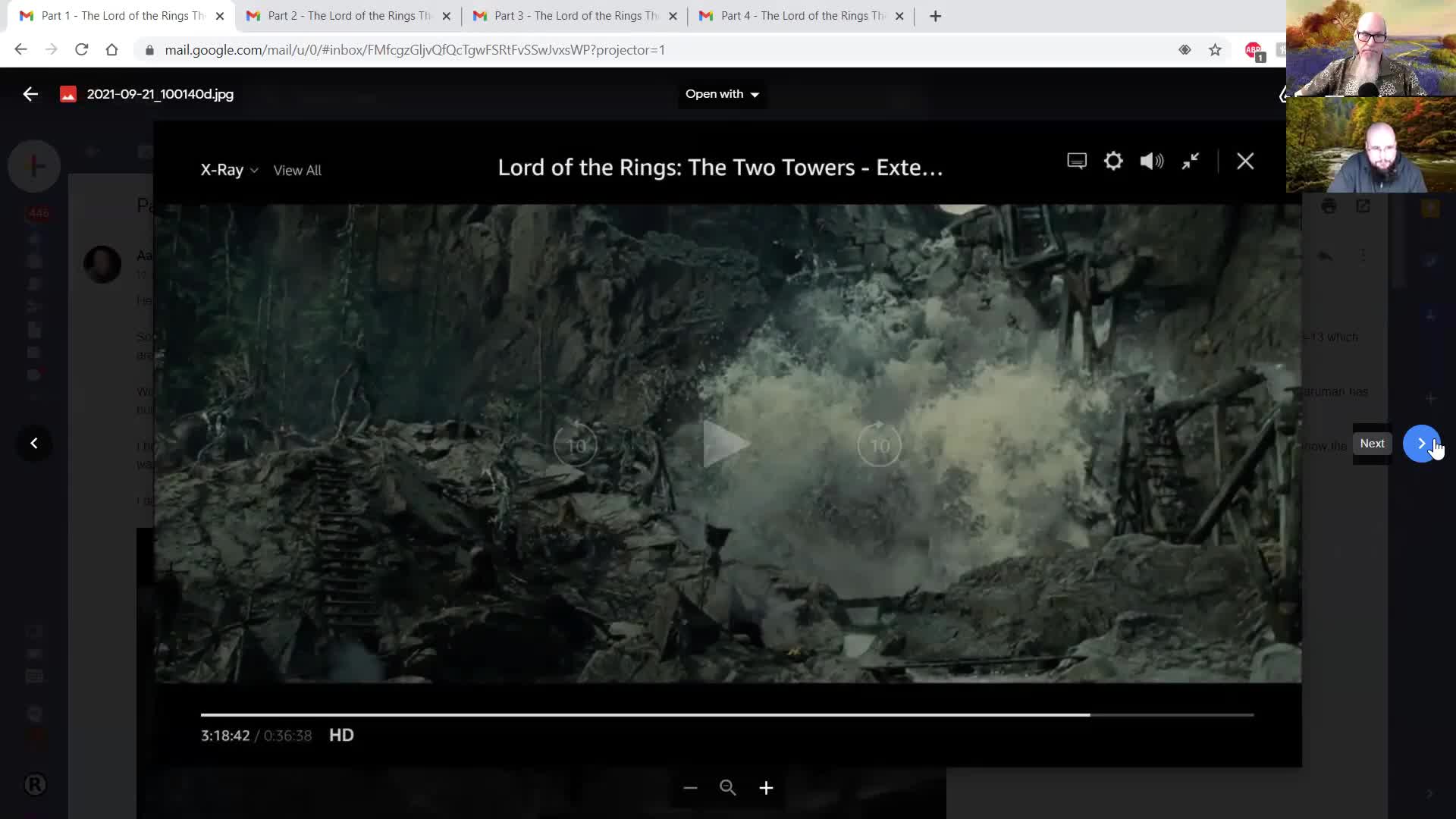The width and height of the screenshot is (1456, 819).
Task: Reload the page in Chrome
Action: (81, 50)
